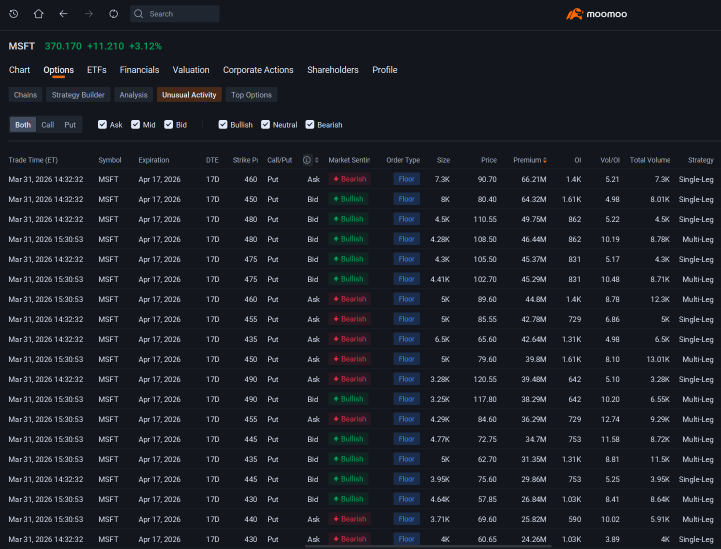Click the Vol/OI value 12.74
The width and height of the screenshot is (721, 549).
tap(610, 419)
